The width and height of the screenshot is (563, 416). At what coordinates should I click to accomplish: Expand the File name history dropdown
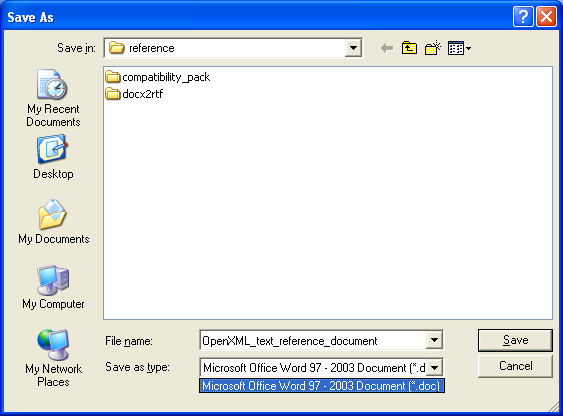(x=434, y=340)
